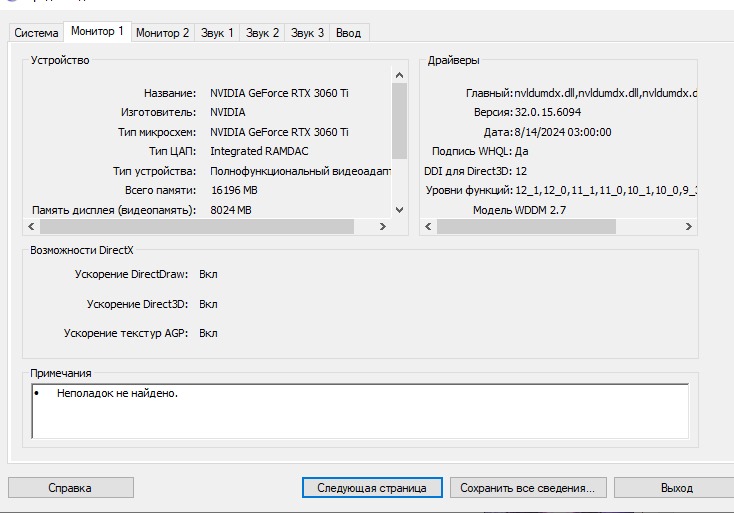The height and width of the screenshot is (513, 734).
Task: Click the 'Ускорение Direct3D:' label
Action: click(137, 304)
